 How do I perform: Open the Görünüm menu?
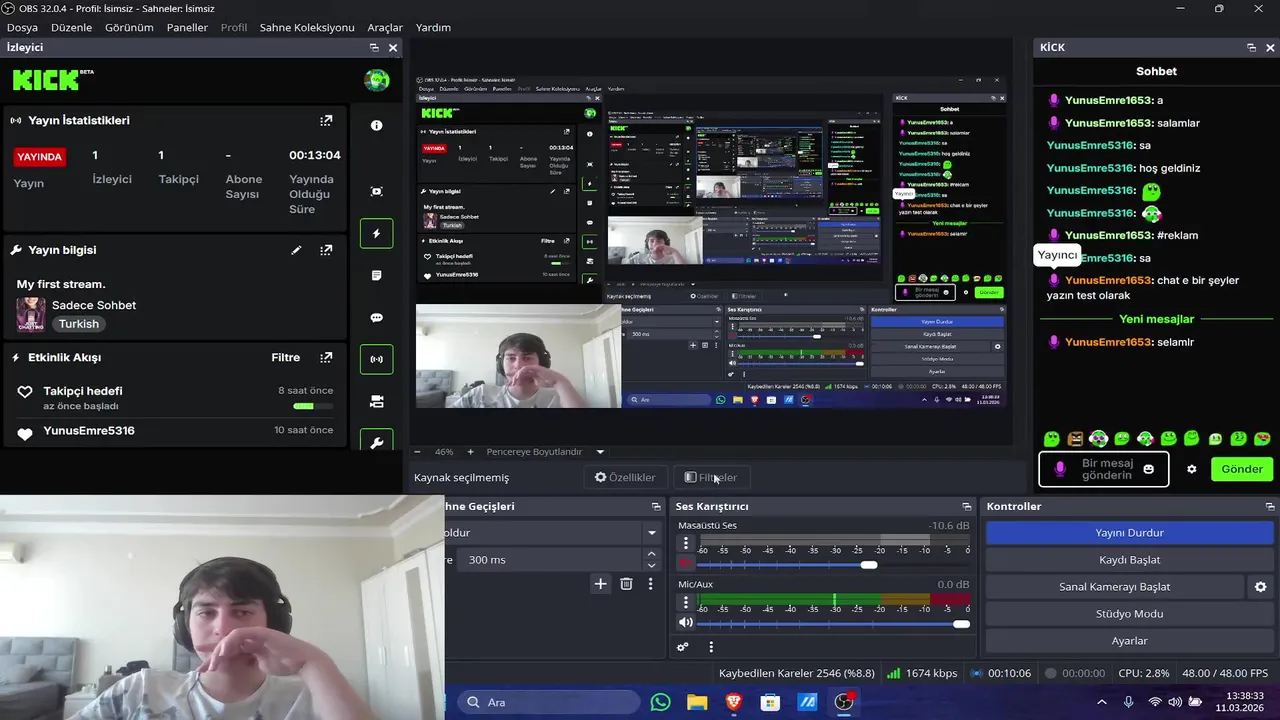pyautogui.click(x=129, y=27)
